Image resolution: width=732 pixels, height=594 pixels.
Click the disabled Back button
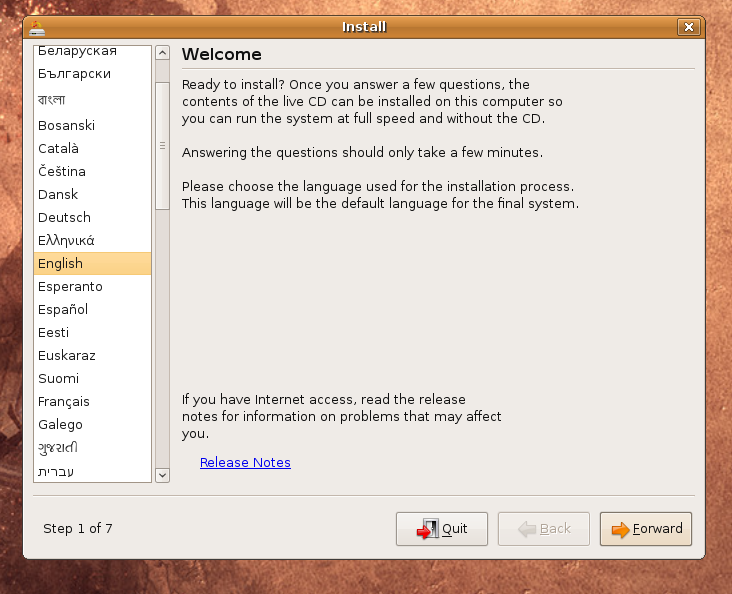tap(543, 529)
